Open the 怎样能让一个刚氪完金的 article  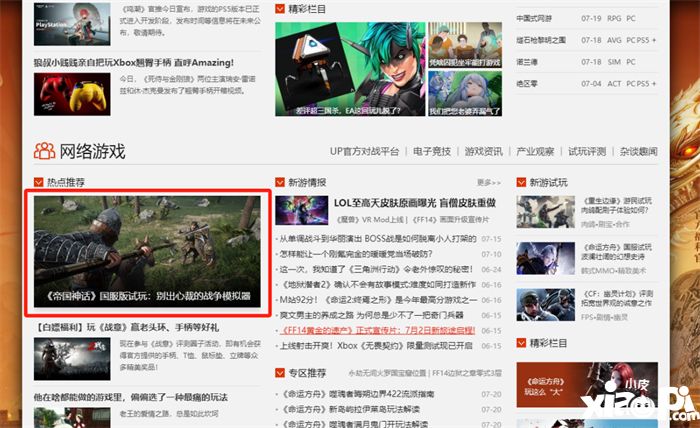click(x=356, y=254)
